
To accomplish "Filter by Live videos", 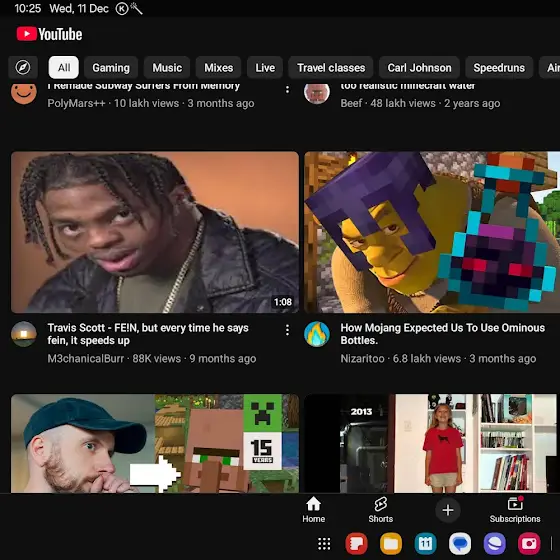I will click(x=265, y=68).
